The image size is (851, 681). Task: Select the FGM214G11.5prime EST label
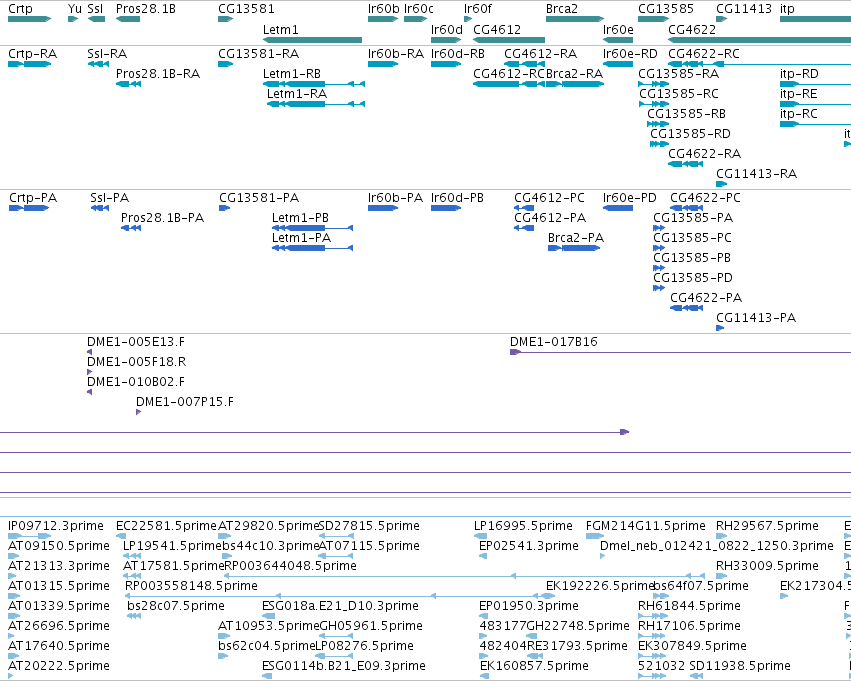(x=646, y=525)
